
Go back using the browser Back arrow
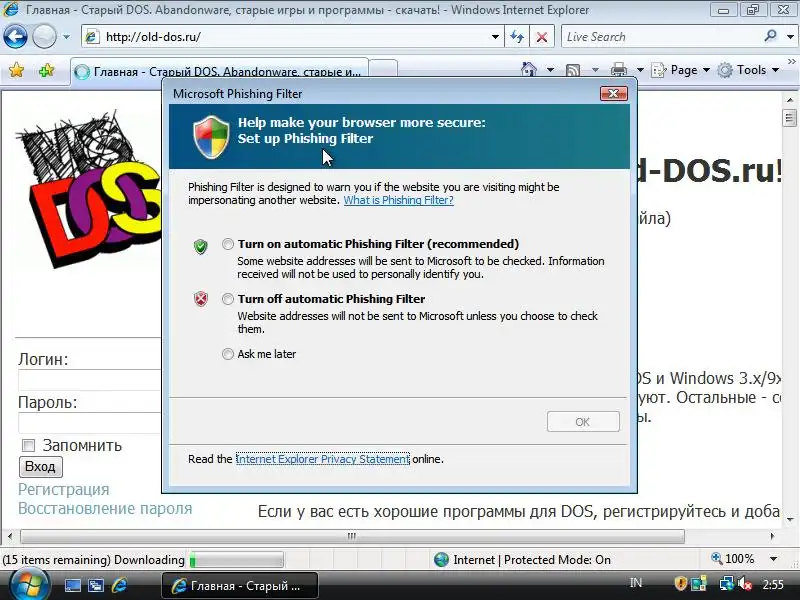(15, 37)
